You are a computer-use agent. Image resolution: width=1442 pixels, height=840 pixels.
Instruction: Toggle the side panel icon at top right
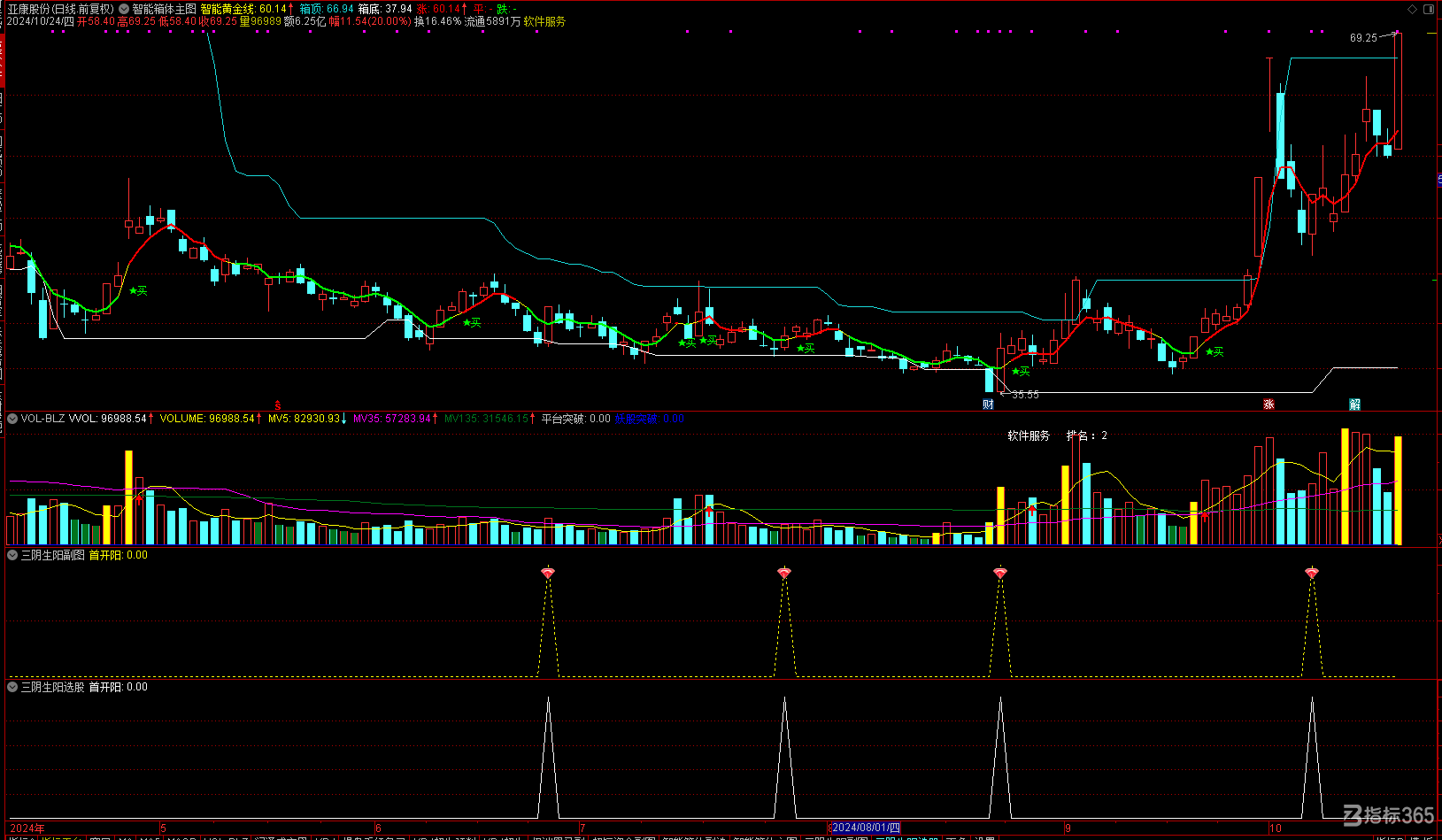click(1430, 9)
